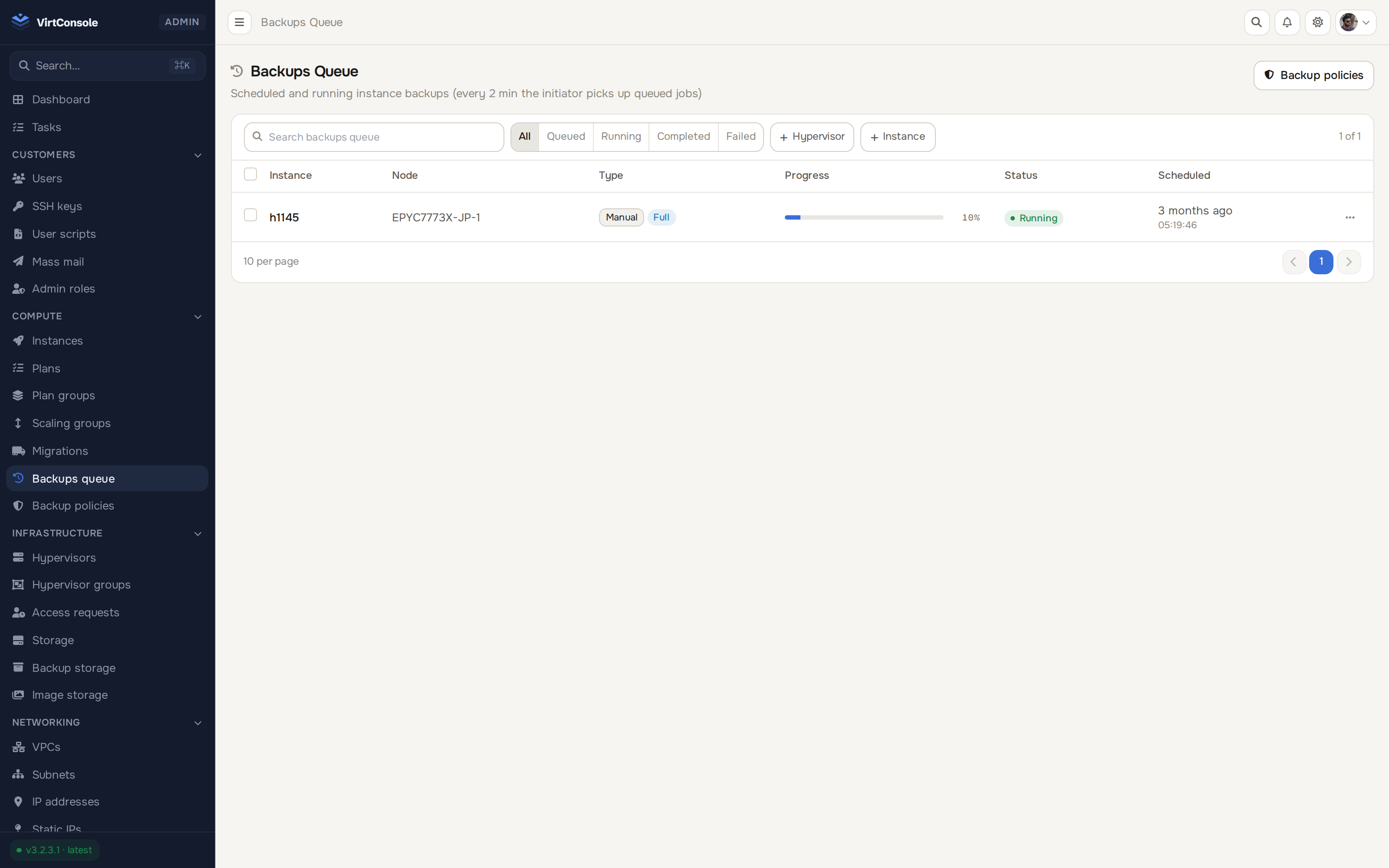1389x868 pixels.
Task: Click the Progress column header
Action: click(x=806, y=176)
